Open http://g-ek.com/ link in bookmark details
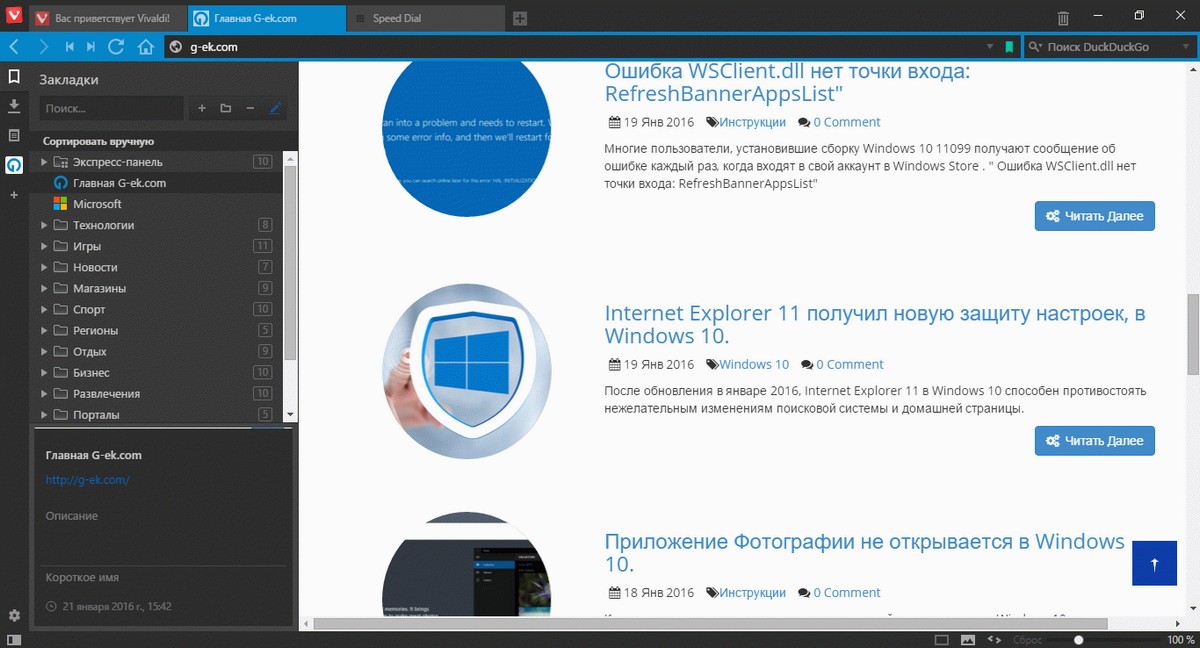1200x648 pixels. tap(88, 480)
